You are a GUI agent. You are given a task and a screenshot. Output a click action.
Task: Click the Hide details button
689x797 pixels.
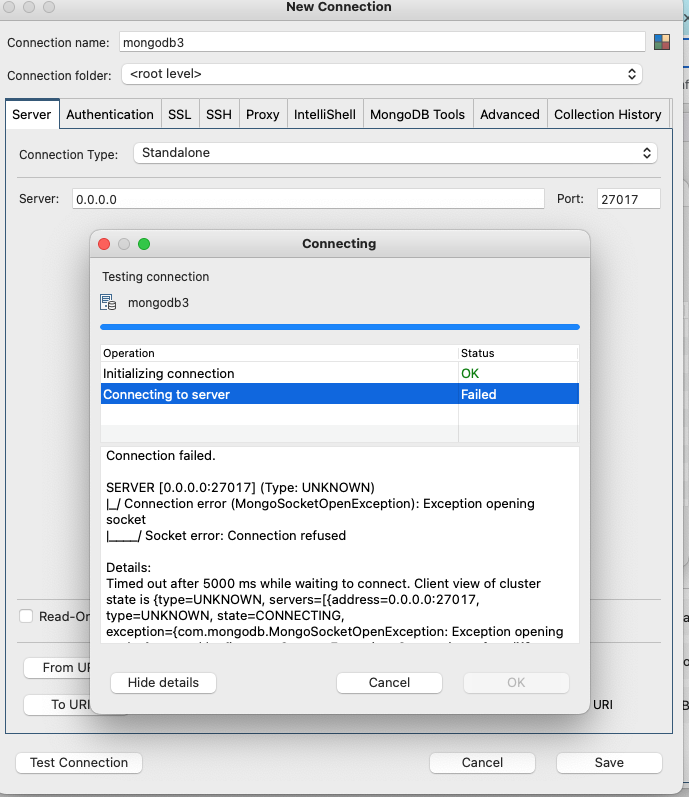163,683
